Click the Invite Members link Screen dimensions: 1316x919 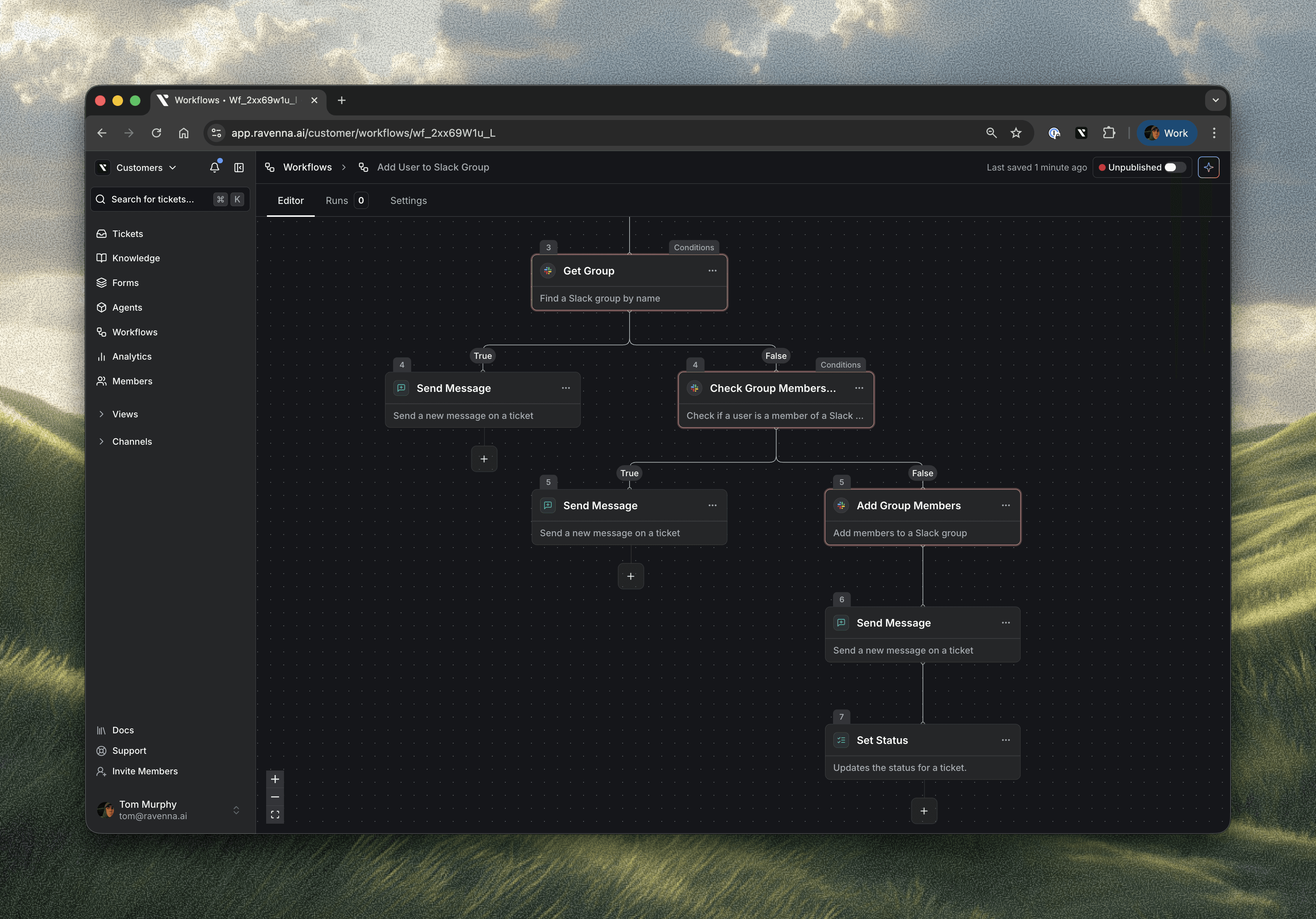click(145, 771)
